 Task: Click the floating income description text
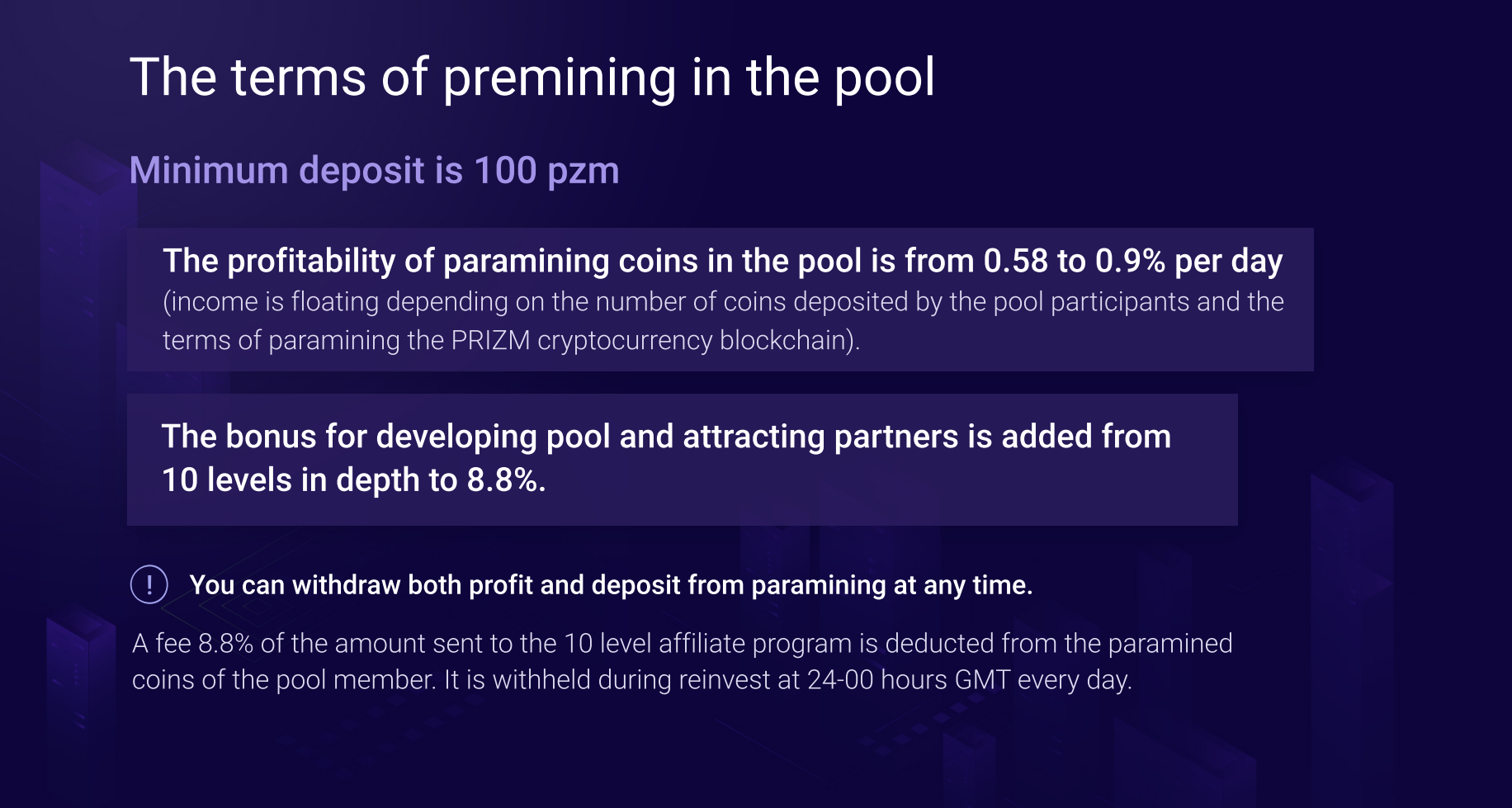click(723, 321)
